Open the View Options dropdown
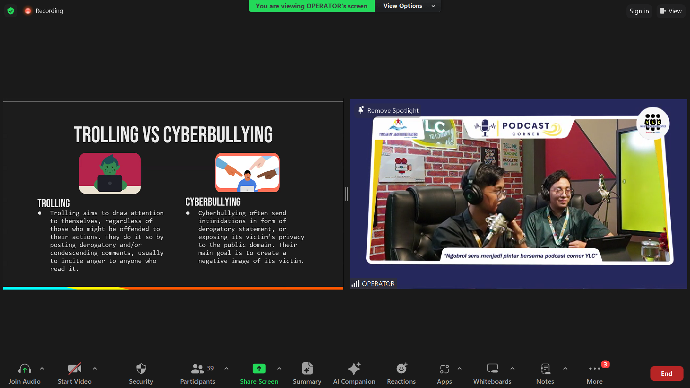Screen dimensions: 690x388 [409, 6]
